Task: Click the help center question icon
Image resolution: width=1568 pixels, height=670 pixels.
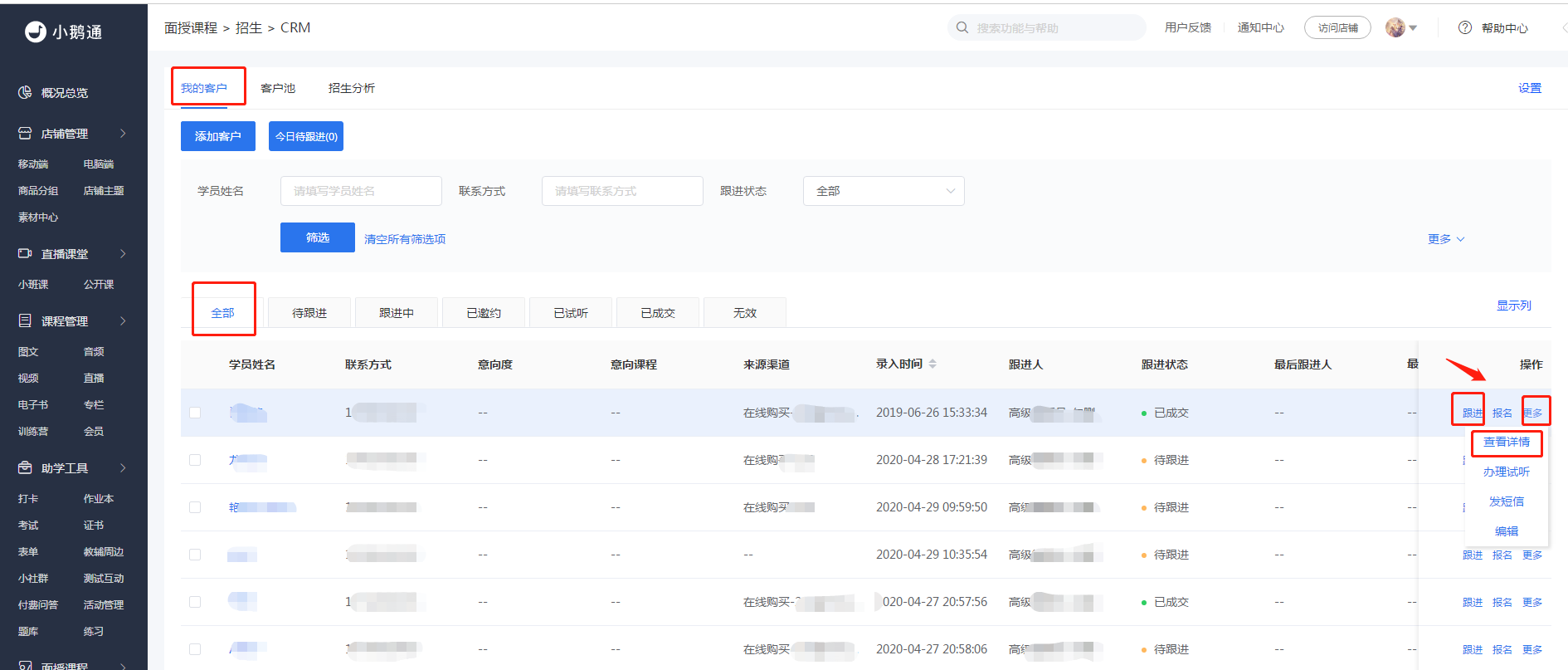Action: point(1465,27)
